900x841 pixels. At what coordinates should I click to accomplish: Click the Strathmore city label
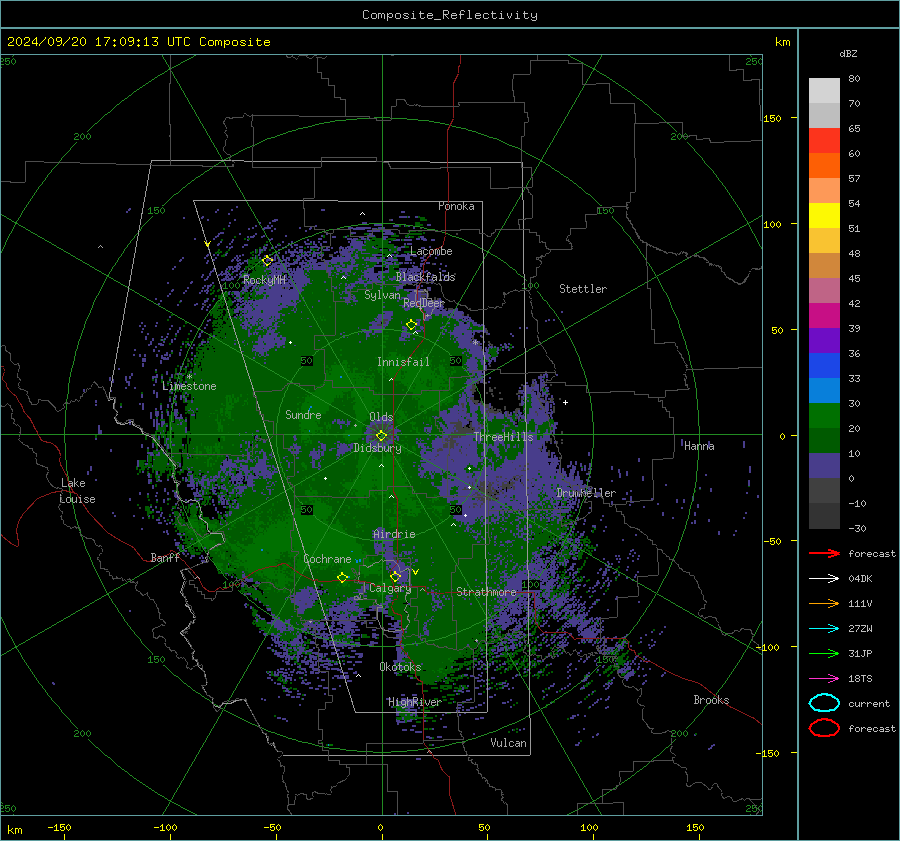[x=486, y=592]
